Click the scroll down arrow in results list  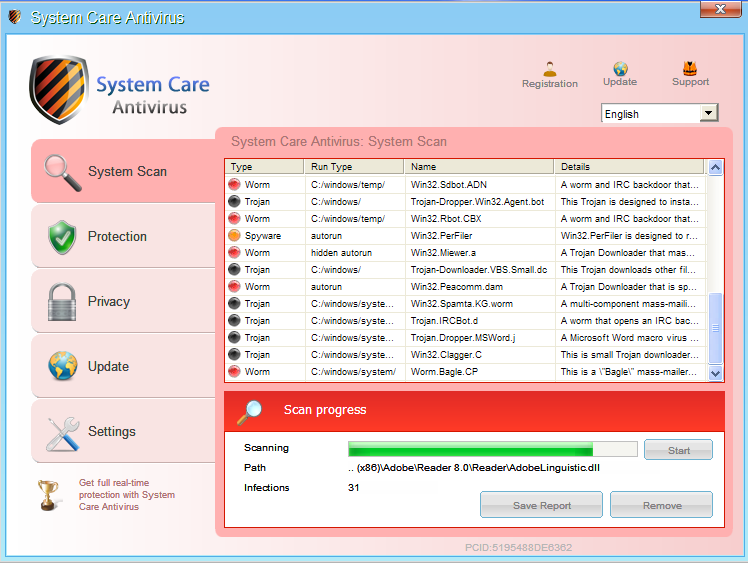[x=714, y=372]
